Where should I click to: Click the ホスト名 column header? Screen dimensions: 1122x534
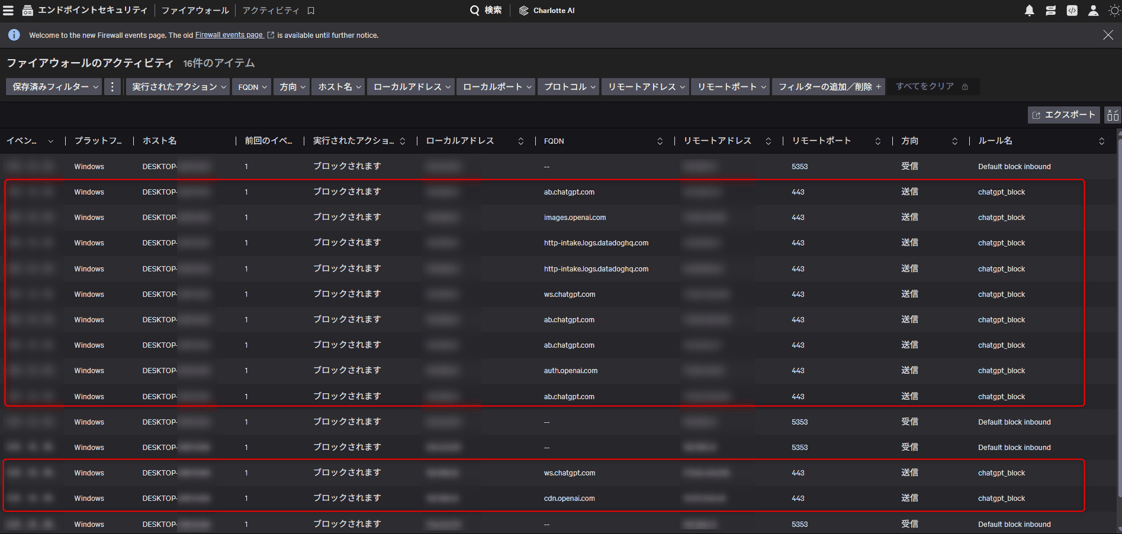tap(159, 141)
